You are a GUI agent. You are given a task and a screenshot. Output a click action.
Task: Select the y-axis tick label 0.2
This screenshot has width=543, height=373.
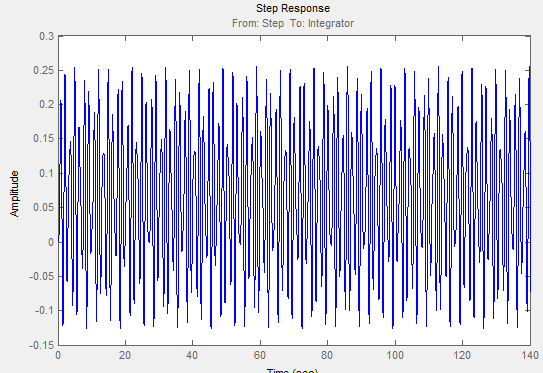tap(46, 104)
